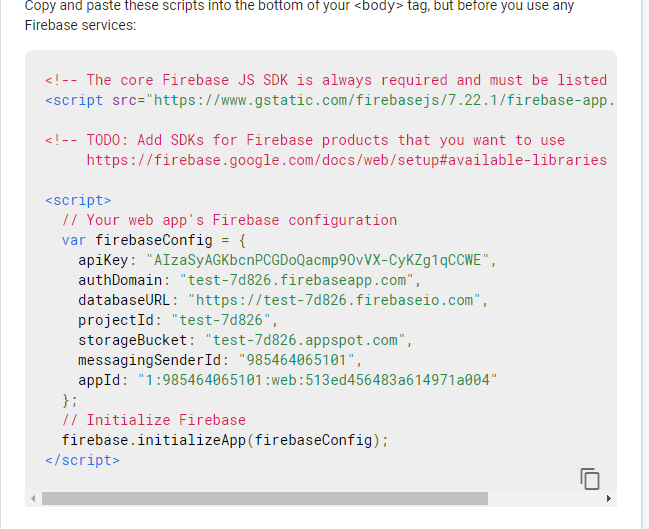Click the core Firebase JS SDK comment
This screenshot has height=529, width=649.
[x=325, y=80]
